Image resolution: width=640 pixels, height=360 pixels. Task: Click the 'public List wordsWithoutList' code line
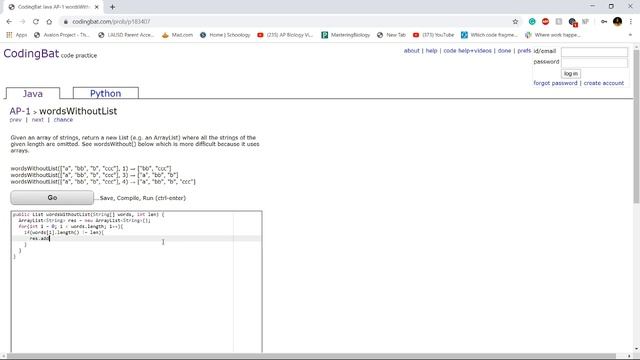(89, 214)
